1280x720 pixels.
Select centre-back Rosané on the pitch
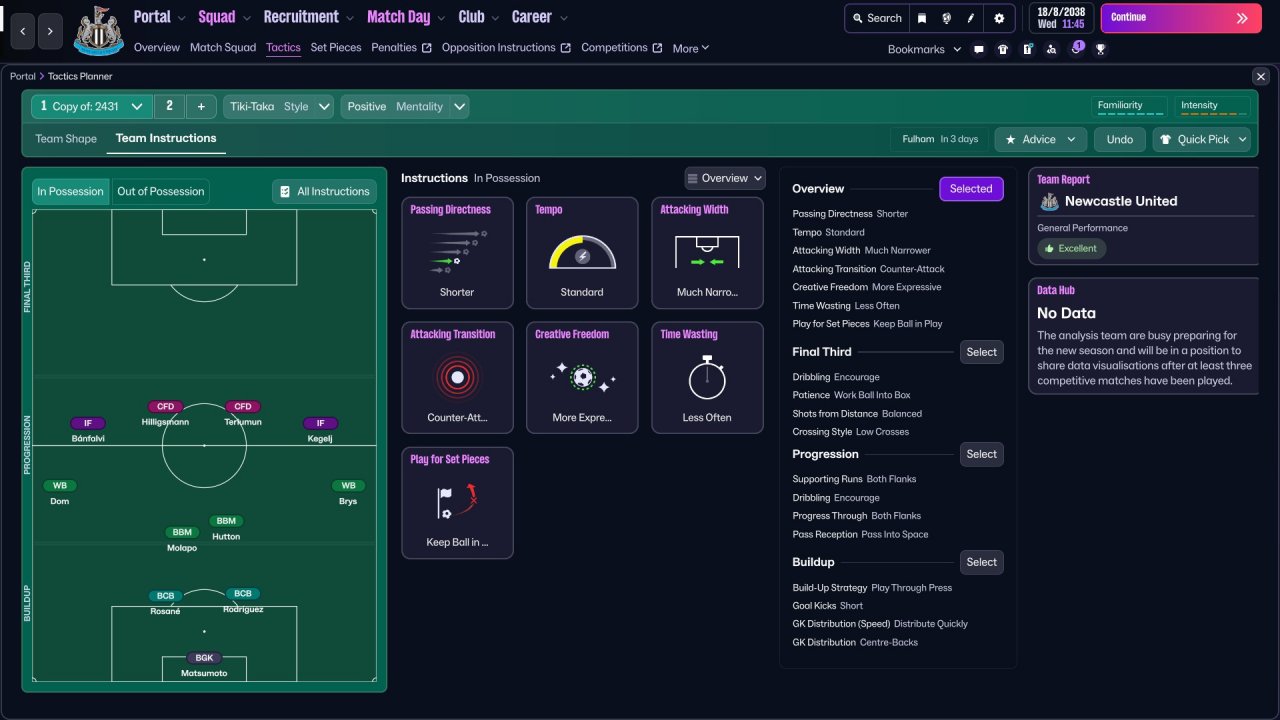[165, 603]
